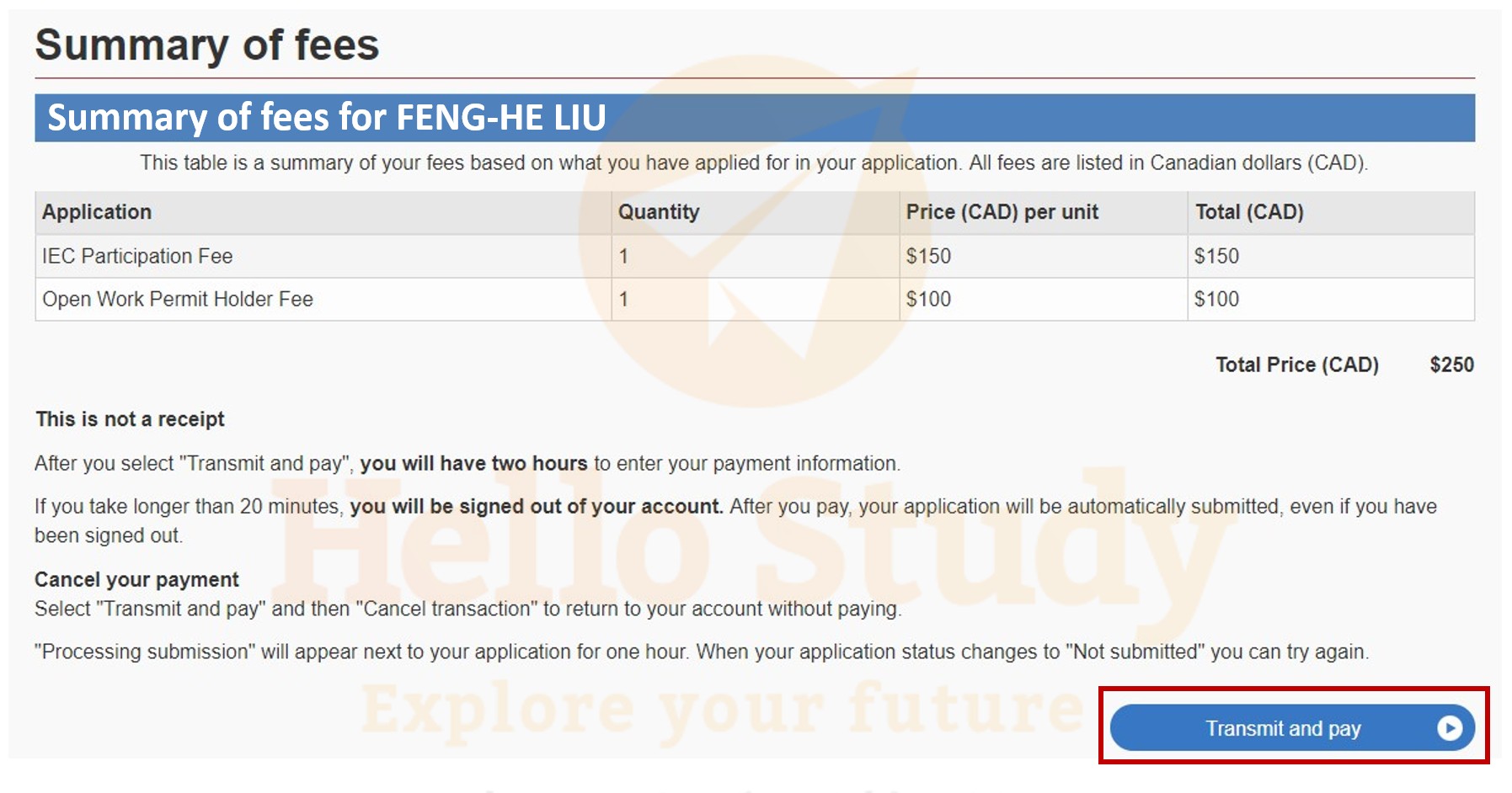
Task: Click the Total Price (CAD) label
Action: point(1297,365)
